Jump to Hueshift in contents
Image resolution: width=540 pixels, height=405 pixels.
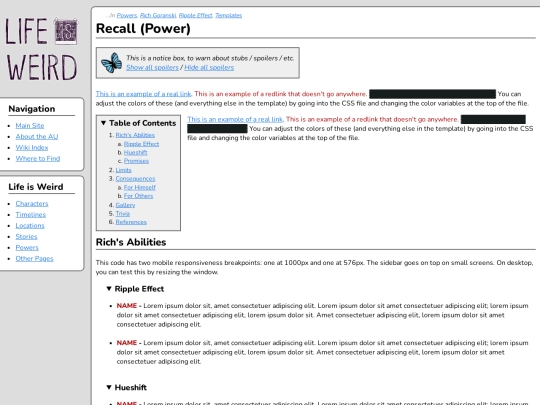coord(136,153)
